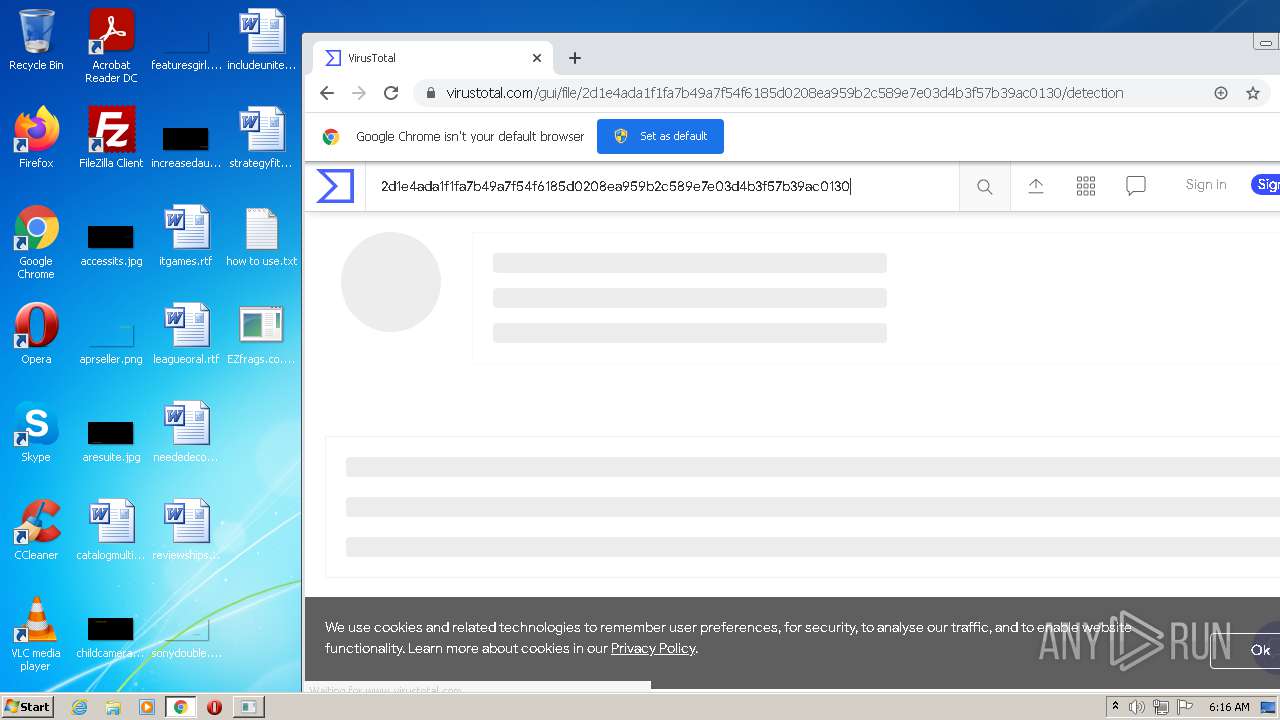Image resolution: width=1280 pixels, height=720 pixels.
Task: Open the how to use.txt file
Action: [x=262, y=236]
